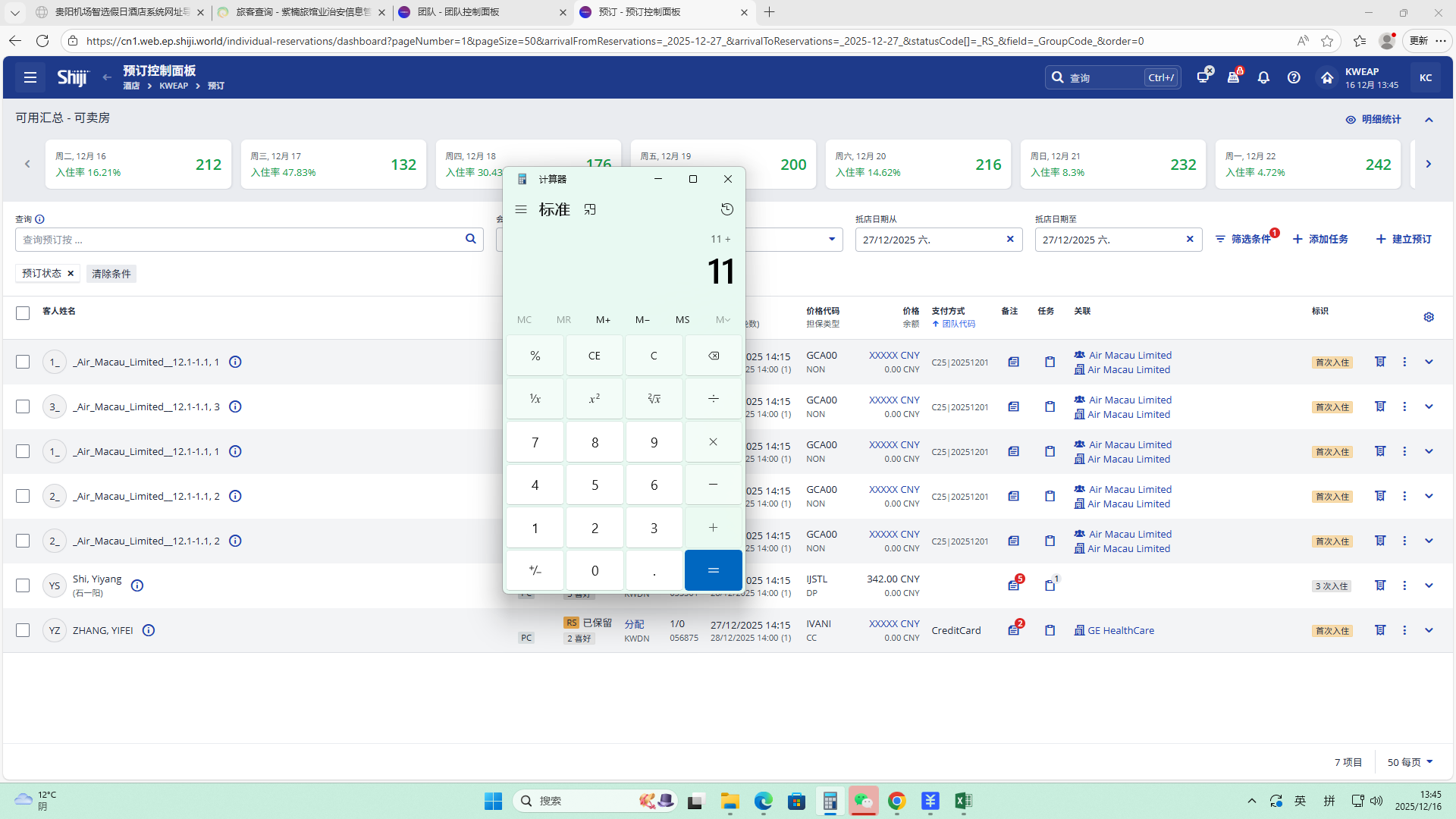Toggle calculator keep-on-top icon
This screenshot has width=1456, height=819.
(x=590, y=209)
